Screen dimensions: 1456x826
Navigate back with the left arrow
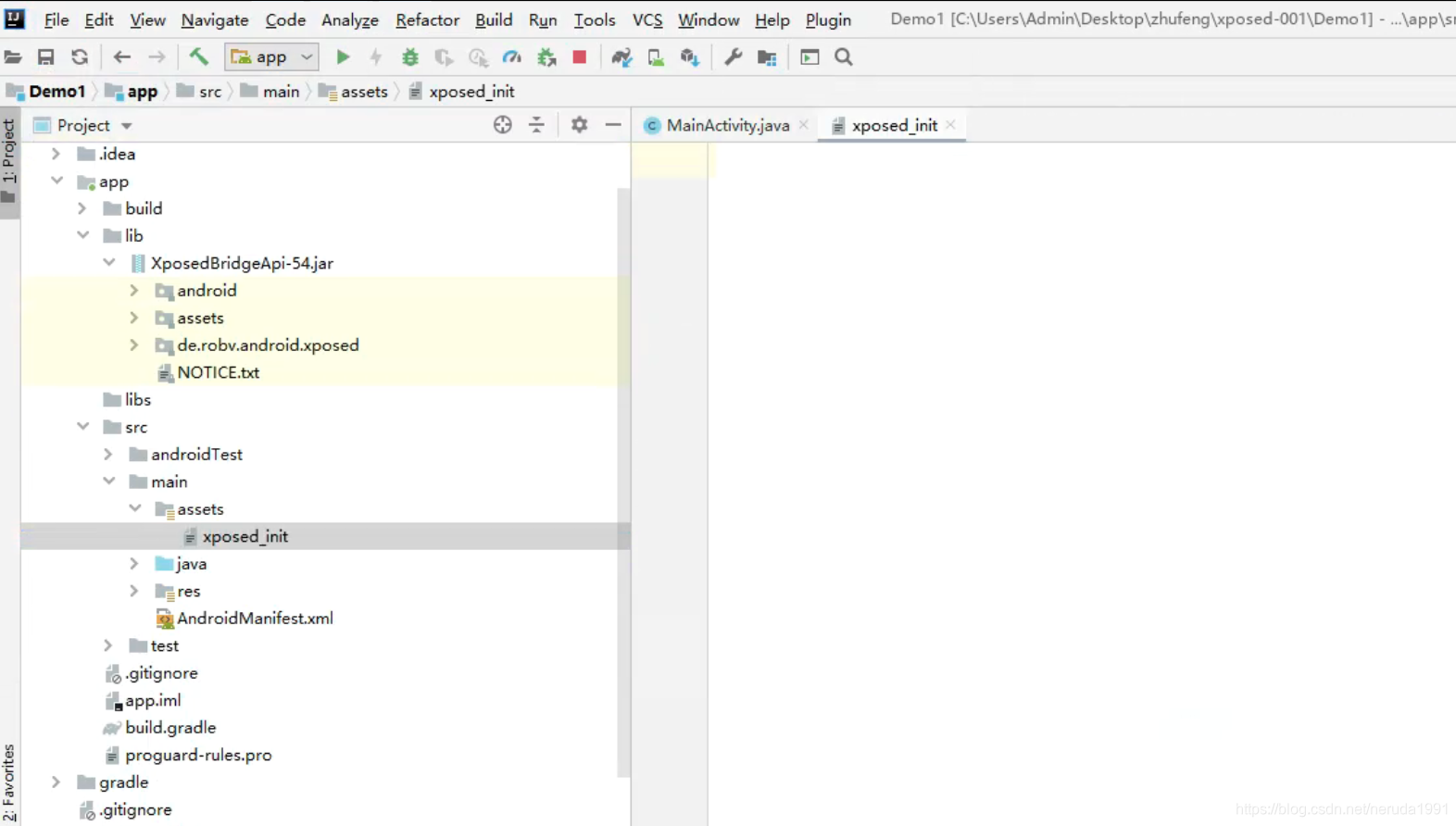121,57
